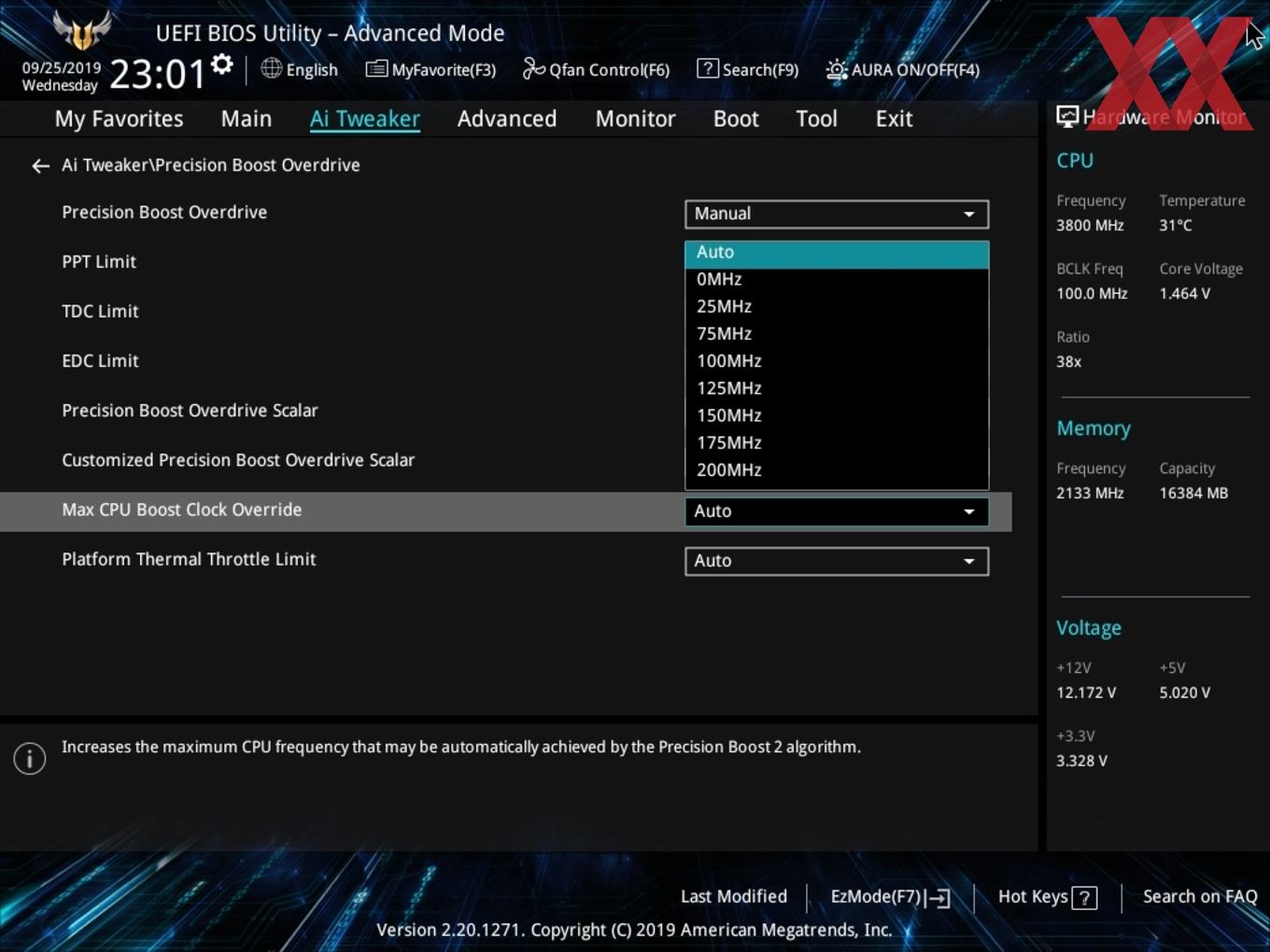
Task: Click the Precision Boost Overdrive label
Action: pos(164,212)
